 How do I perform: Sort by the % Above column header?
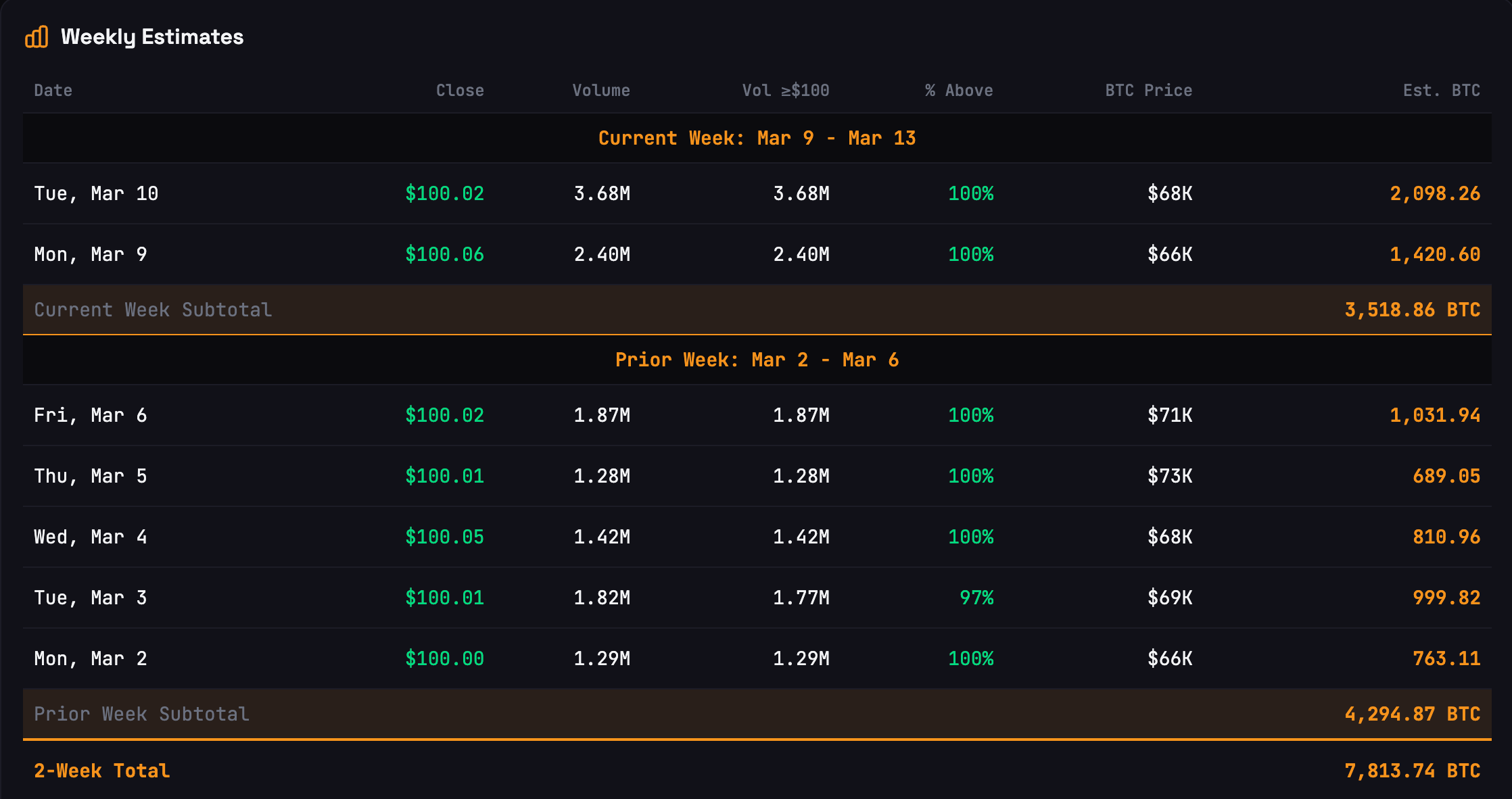pos(958,90)
